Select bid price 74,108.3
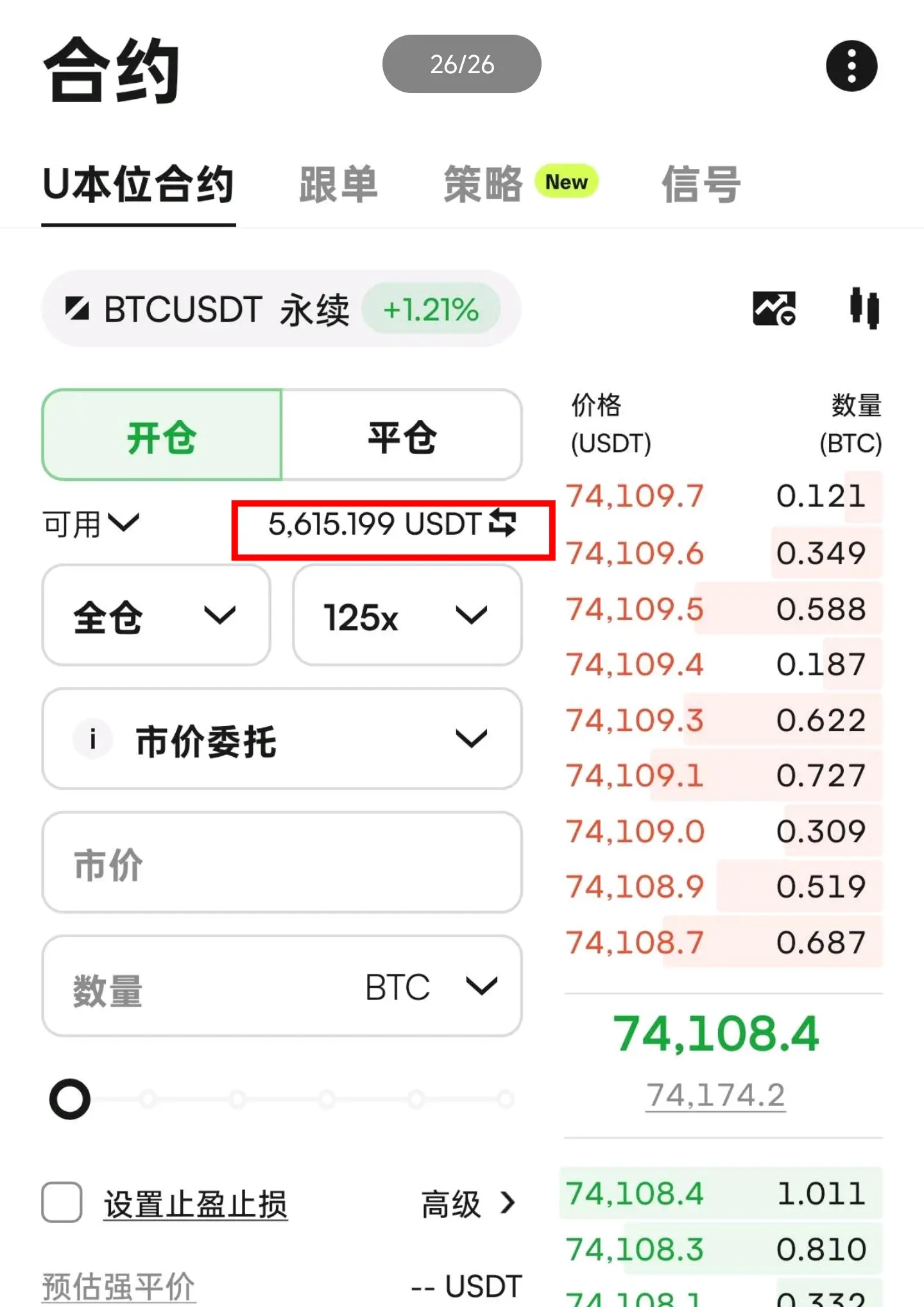This screenshot has height=1307, width=924. 635,1249
